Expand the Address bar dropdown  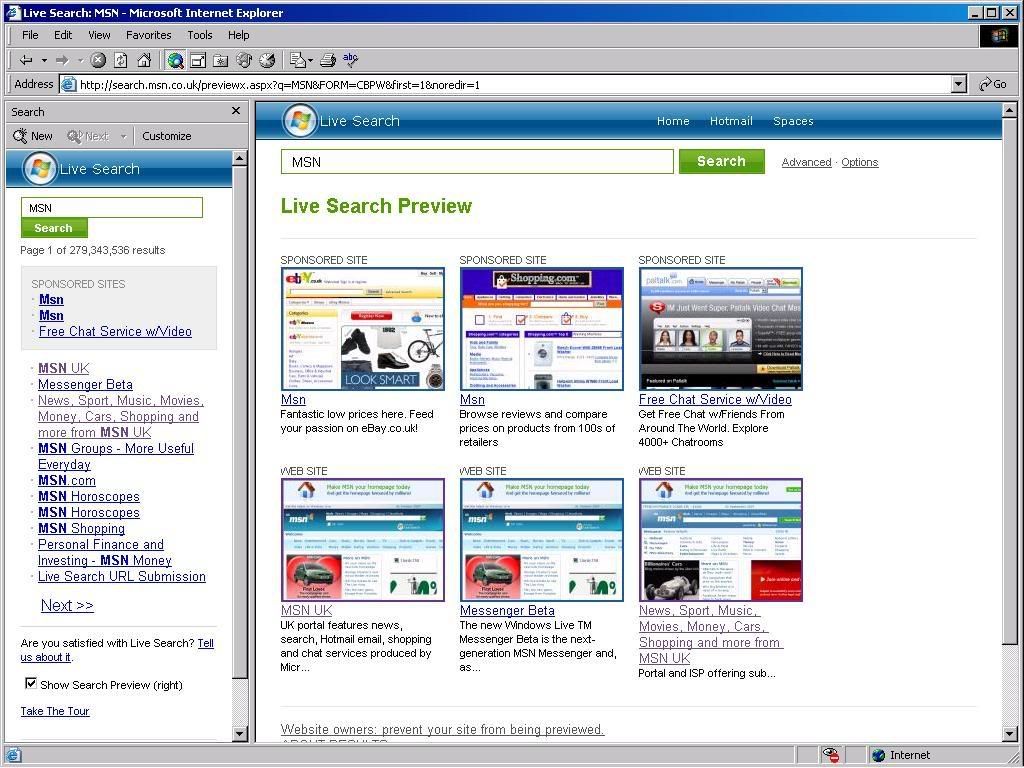pos(959,84)
